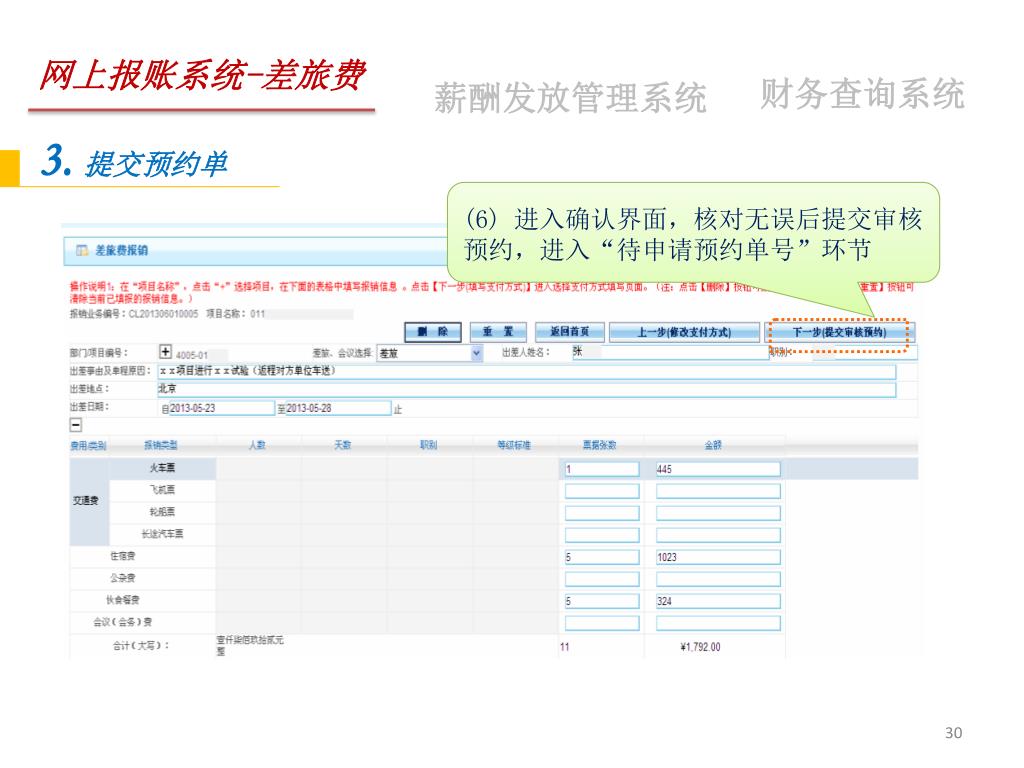Click the 返回首页 button
The image size is (1024, 768).
click(x=569, y=332)
